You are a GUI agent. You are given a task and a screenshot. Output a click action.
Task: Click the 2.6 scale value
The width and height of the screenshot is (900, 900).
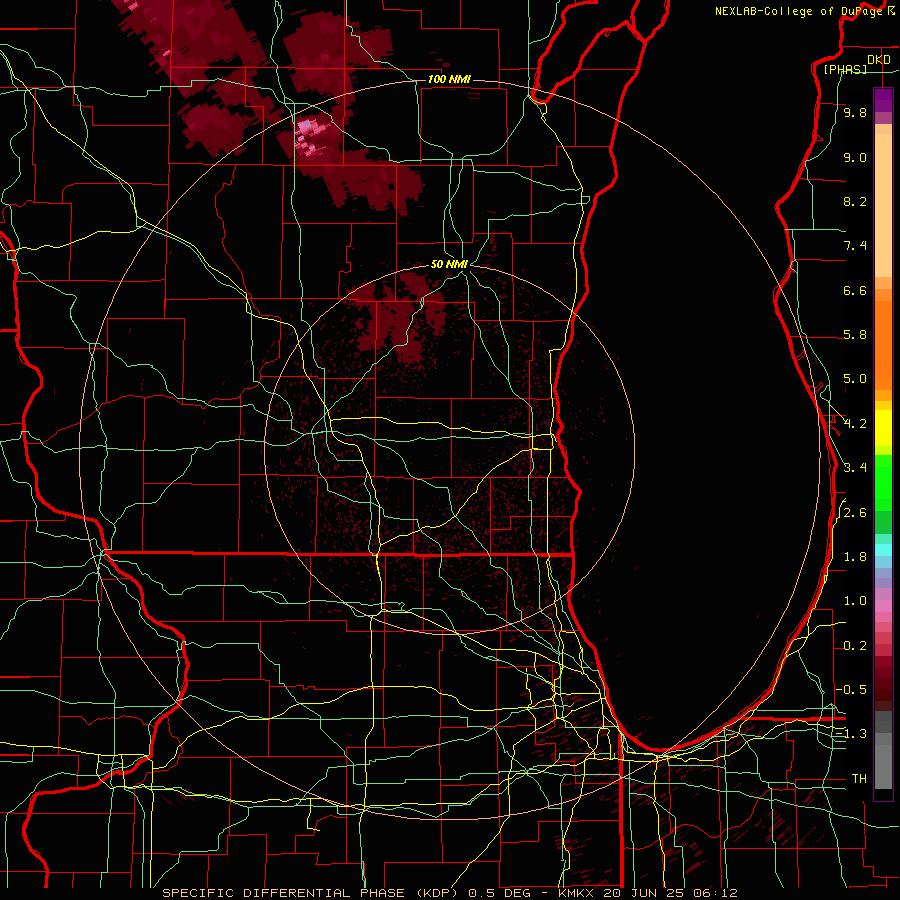(855, 513)
